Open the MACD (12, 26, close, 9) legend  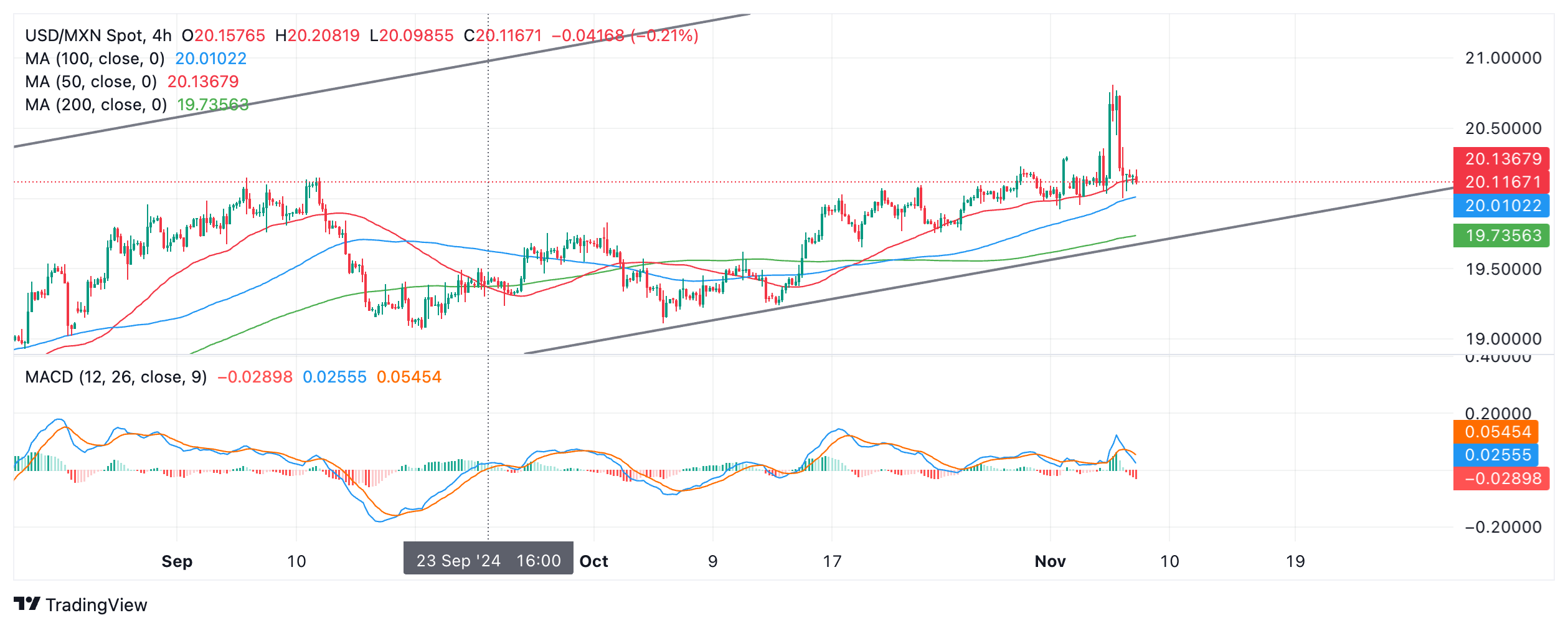[116, 377]
